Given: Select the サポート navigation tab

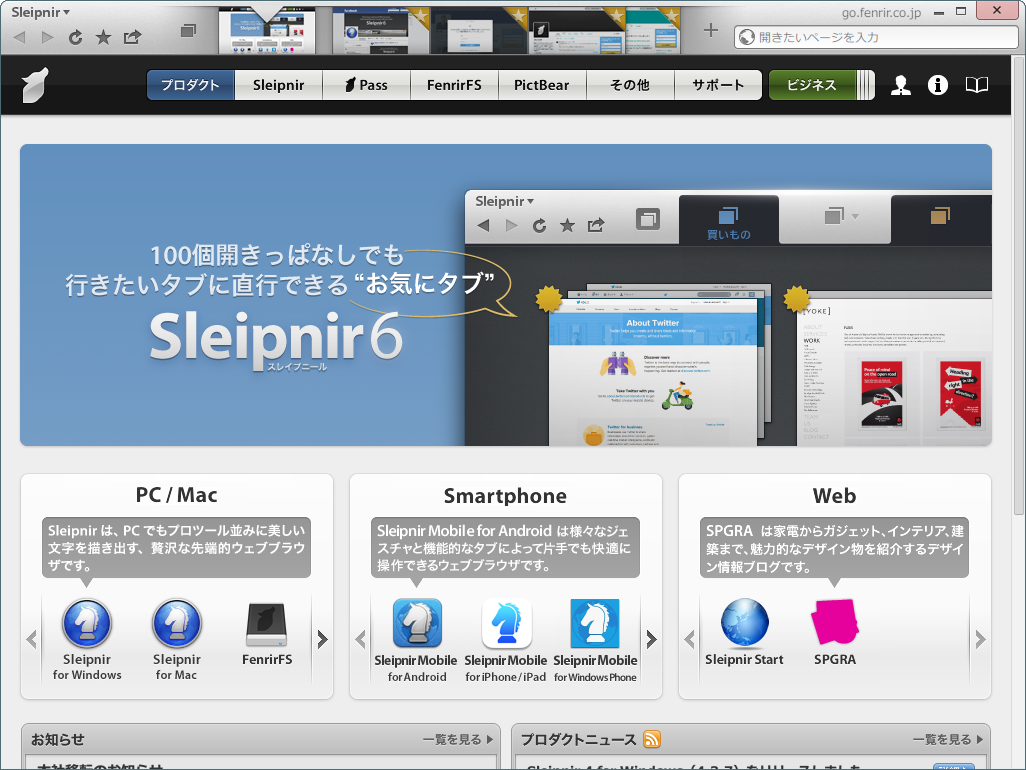Looking at the screenshot, I should point(718,85).
